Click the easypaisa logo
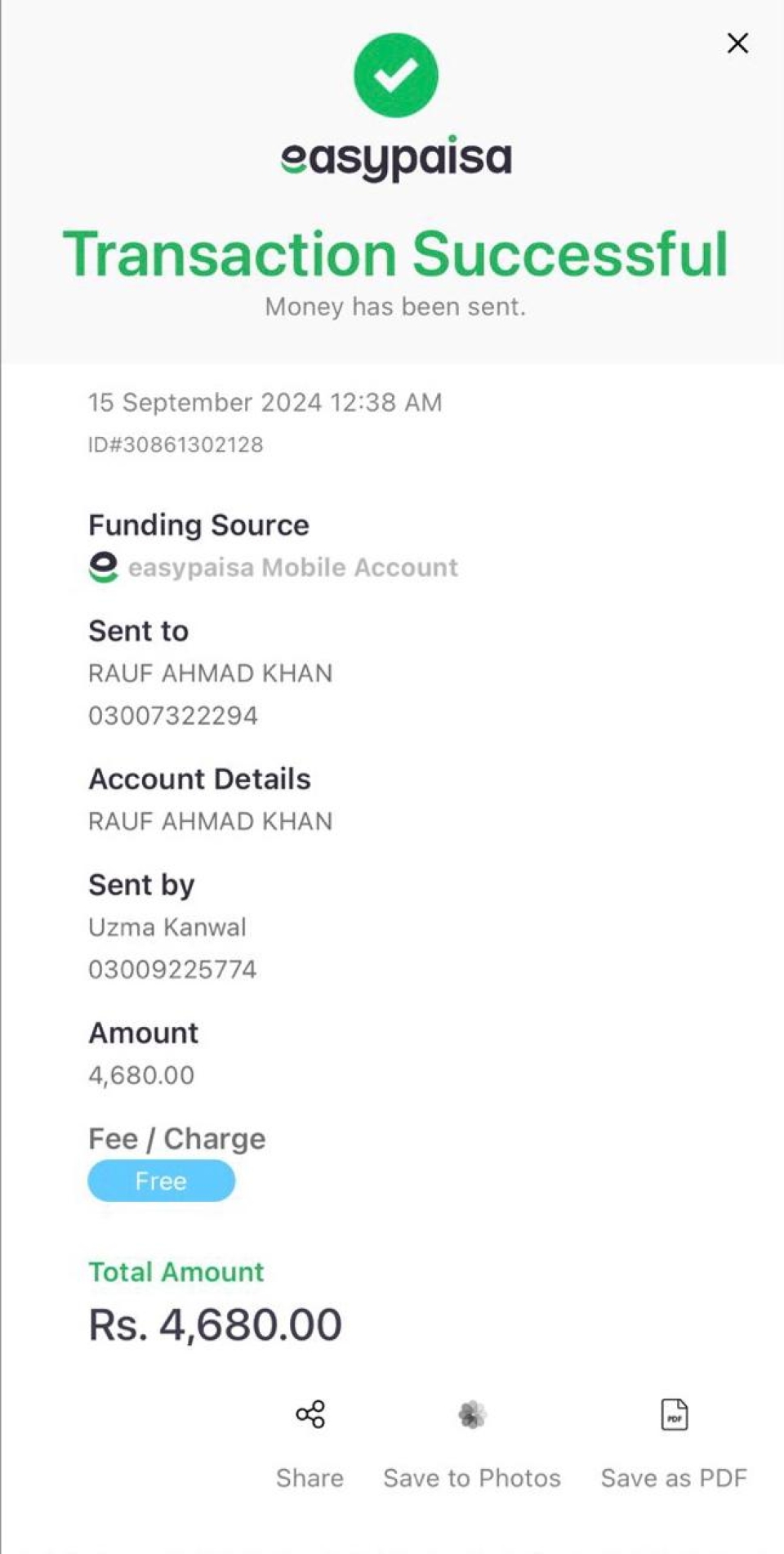The image size is (784, 1554). [396, 158]
